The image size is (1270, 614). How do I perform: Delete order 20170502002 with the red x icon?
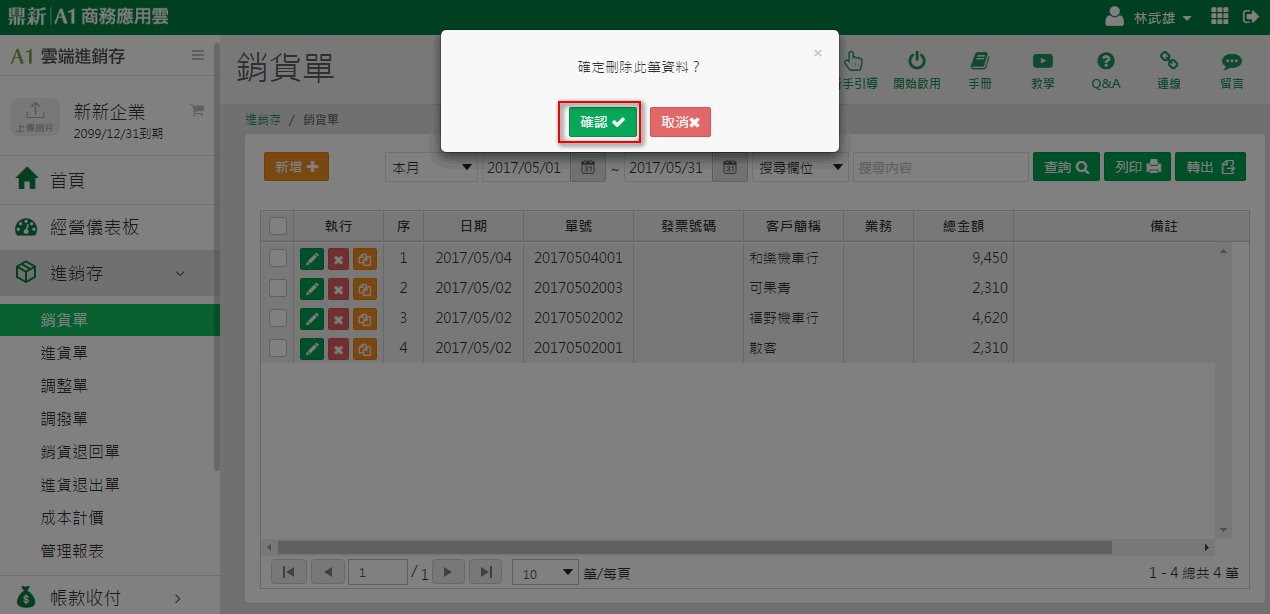(339, 319)
